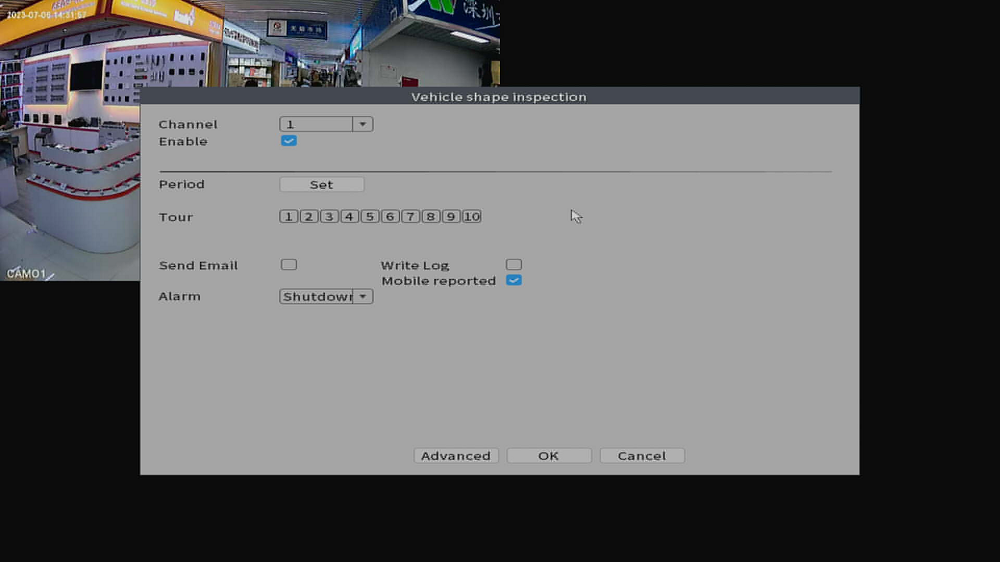Viewport: 1000px width, 562px height.
Task: Enable the Send Email checkbox
Action: click(289, 265)
